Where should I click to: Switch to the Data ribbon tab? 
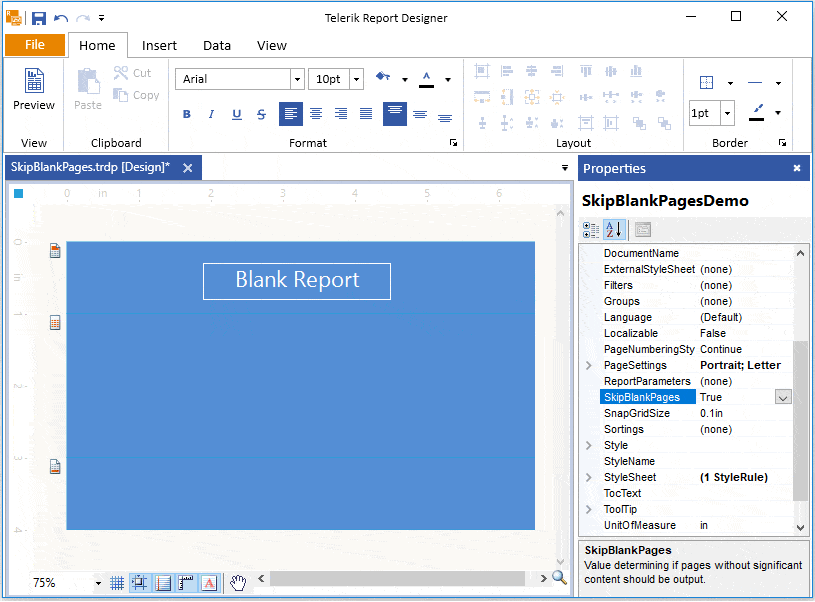point(217,46)
